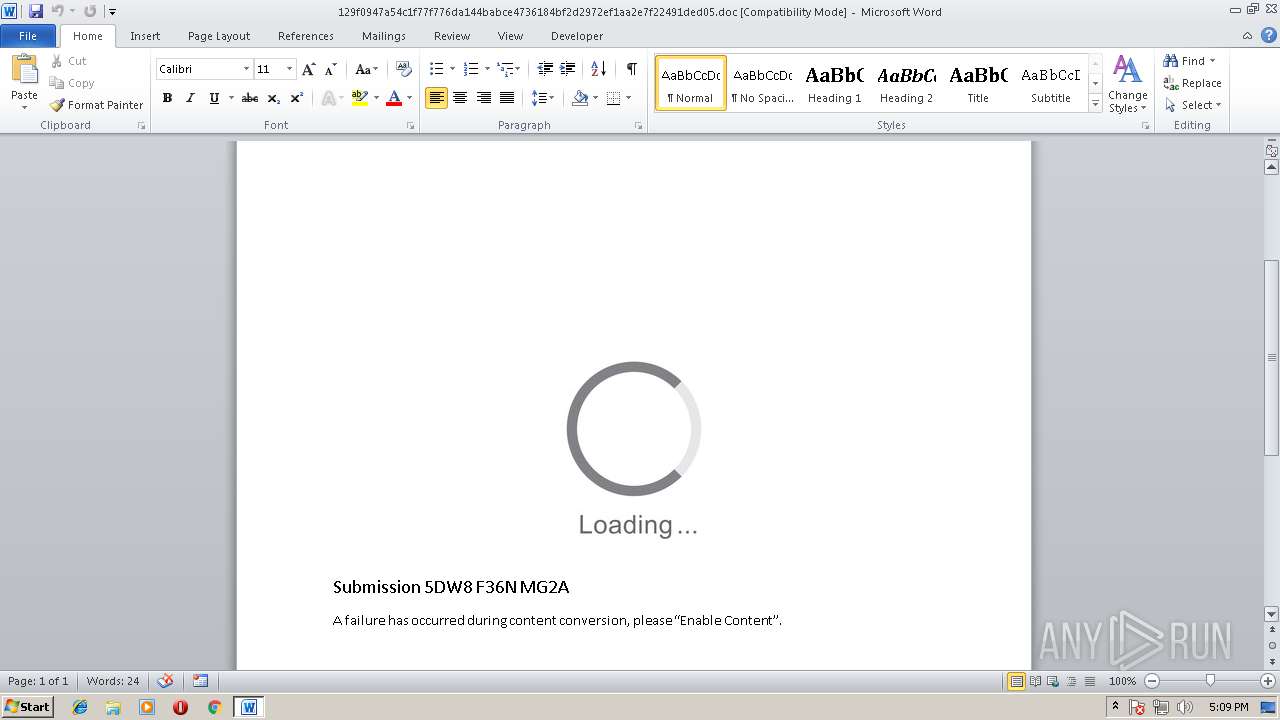Pick text highlight color swatch
Image resolution: width=1280 pixels, height=720 pixels.
click(x=361, y=98)
